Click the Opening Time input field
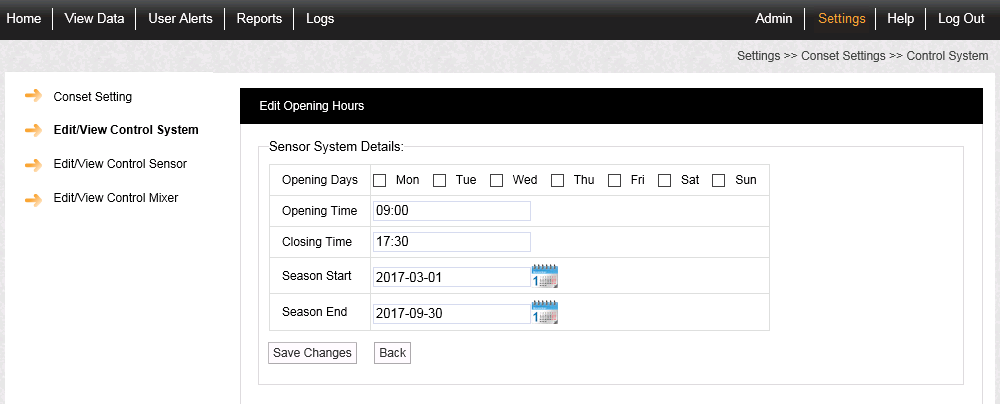Image resolution: width=1000 pixels, height=404 pixels. (450, 211)
